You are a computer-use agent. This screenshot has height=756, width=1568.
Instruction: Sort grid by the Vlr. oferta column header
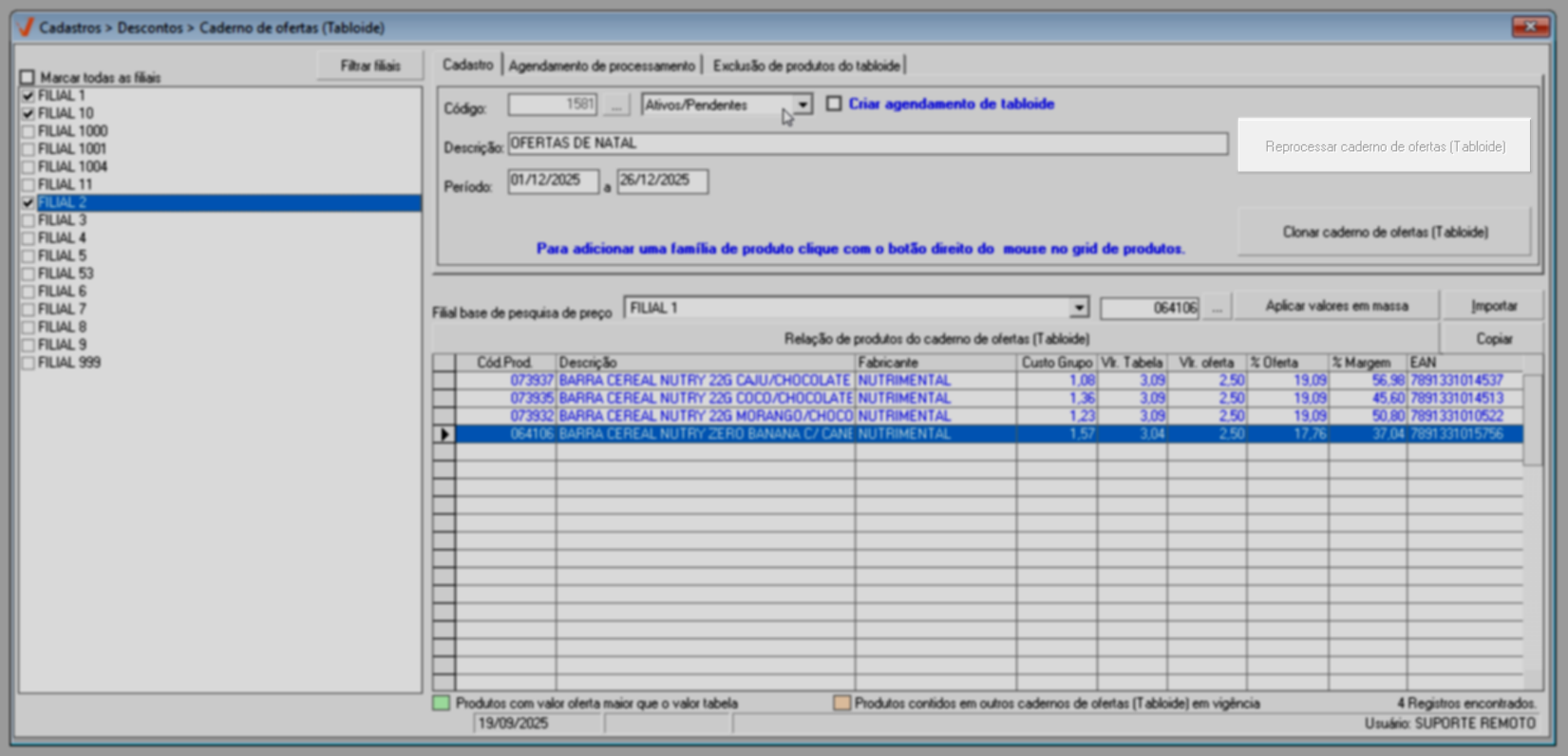pyautogui.click(x=1206, y=363)
